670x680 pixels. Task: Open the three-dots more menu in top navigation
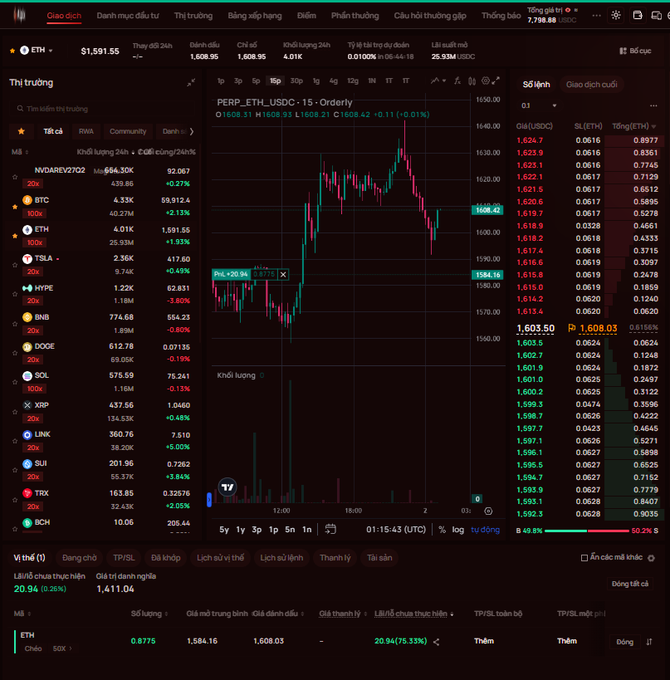coord(597,16)
